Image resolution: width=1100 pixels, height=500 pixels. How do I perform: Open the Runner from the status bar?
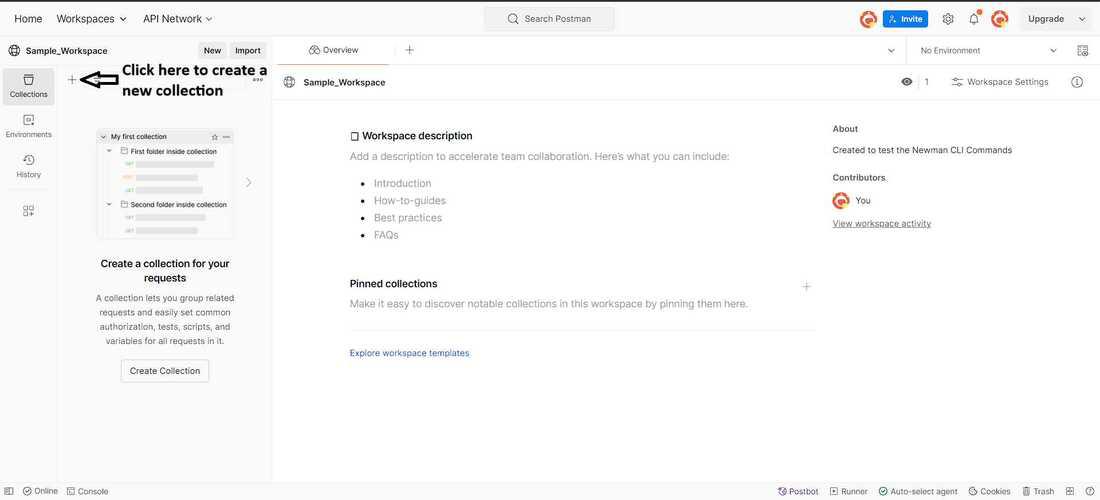coord(849,492)
